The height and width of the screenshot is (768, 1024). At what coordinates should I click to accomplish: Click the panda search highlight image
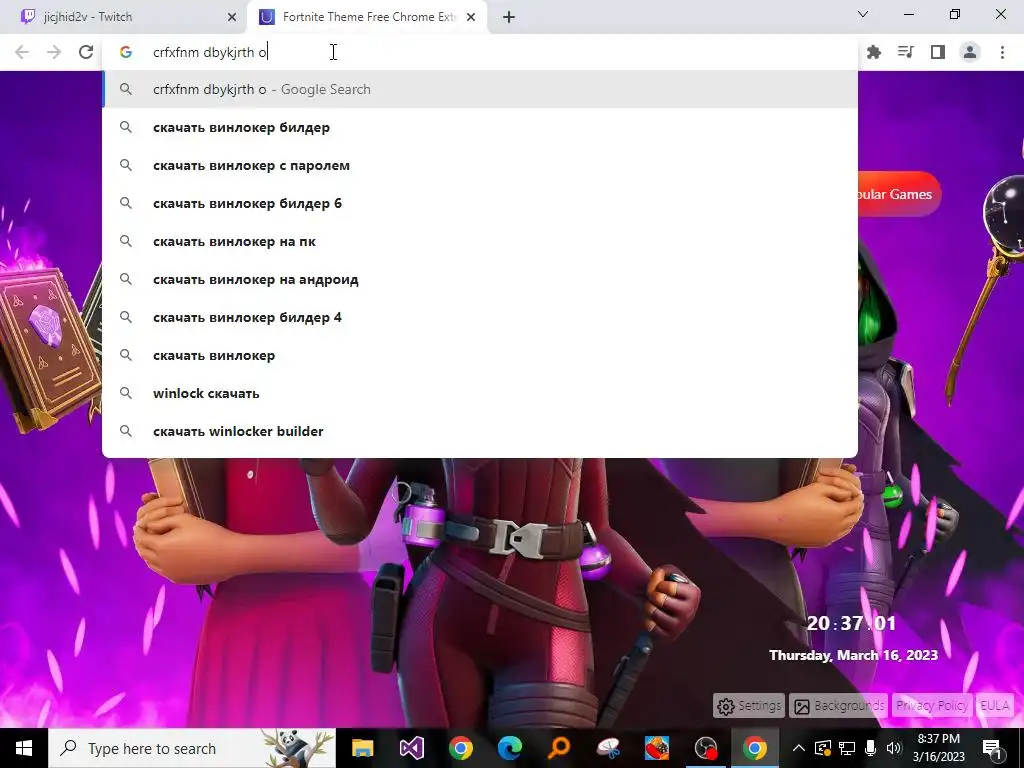(299, 748)
